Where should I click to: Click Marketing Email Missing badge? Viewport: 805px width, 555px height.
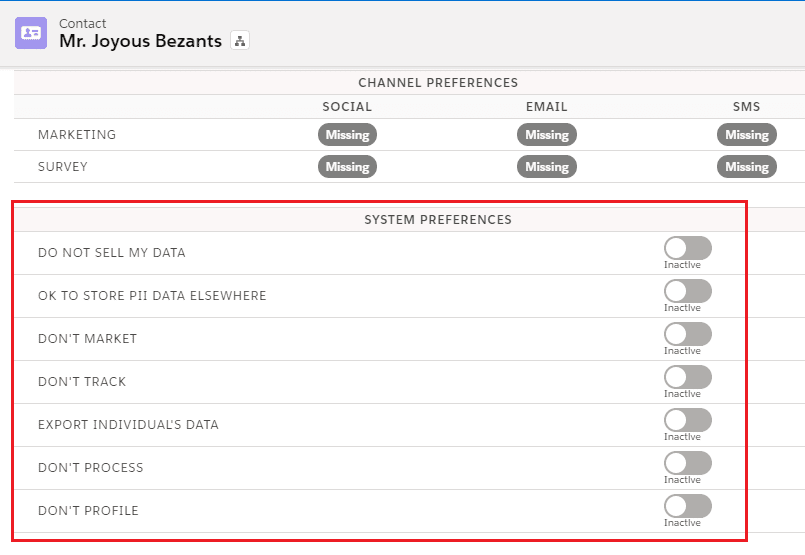click(547, 135)
